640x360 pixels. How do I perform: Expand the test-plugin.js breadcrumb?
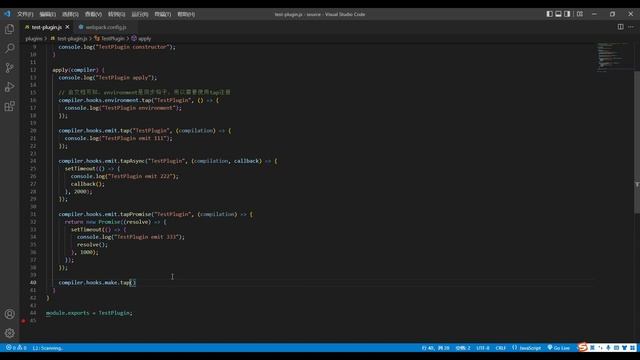(69, 38)
